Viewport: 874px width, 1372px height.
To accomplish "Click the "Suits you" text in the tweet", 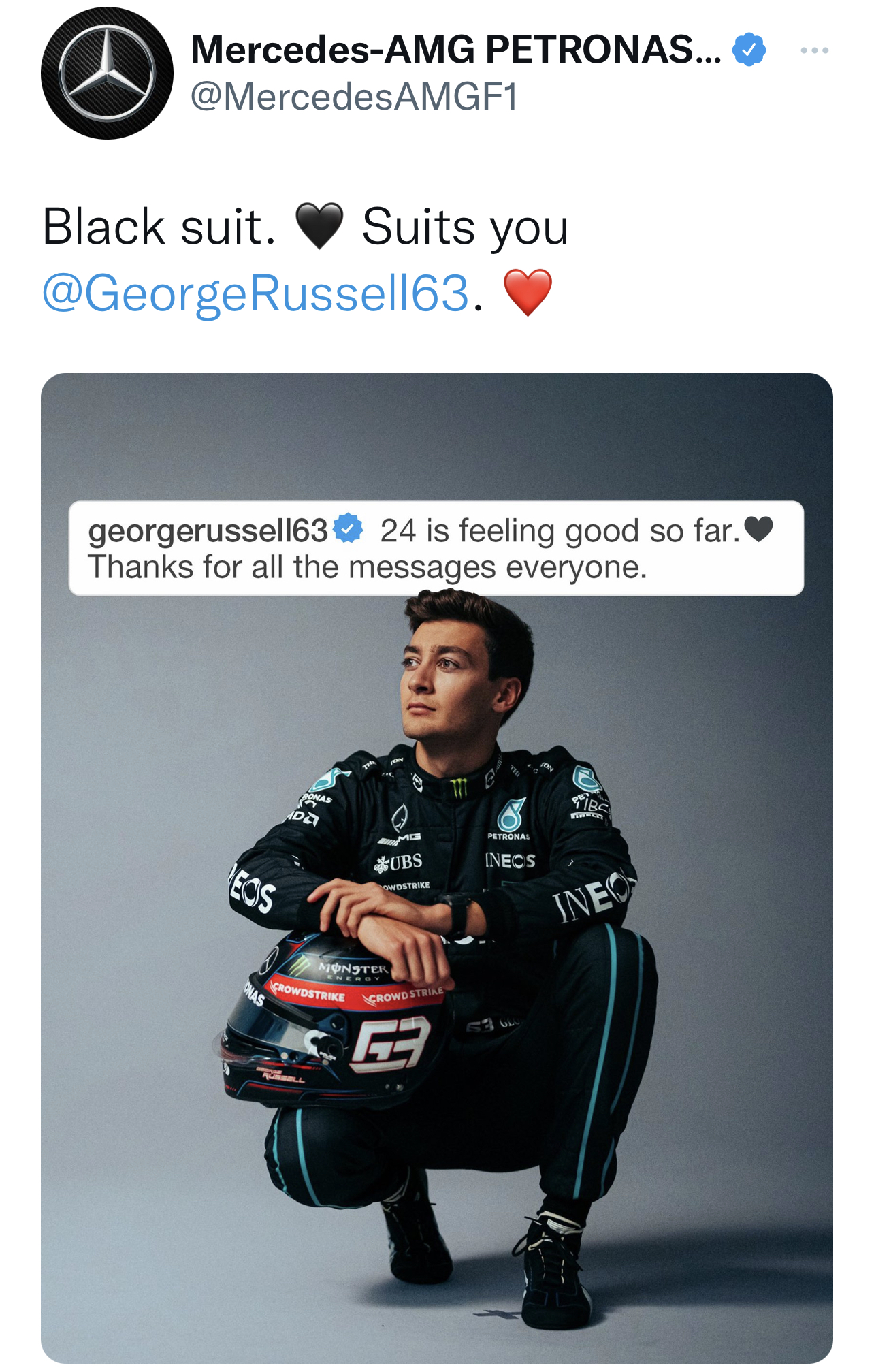I will coord(465,227).
